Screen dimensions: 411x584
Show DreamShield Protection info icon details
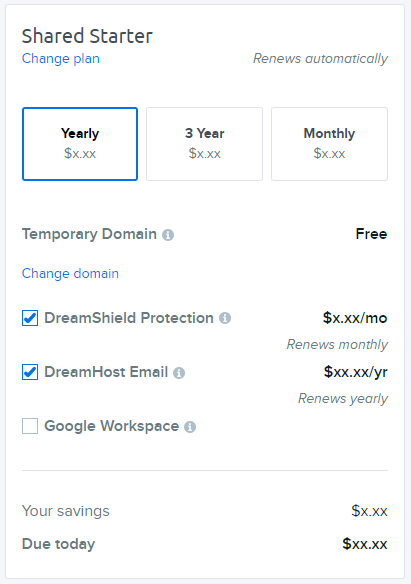[225, 318]
